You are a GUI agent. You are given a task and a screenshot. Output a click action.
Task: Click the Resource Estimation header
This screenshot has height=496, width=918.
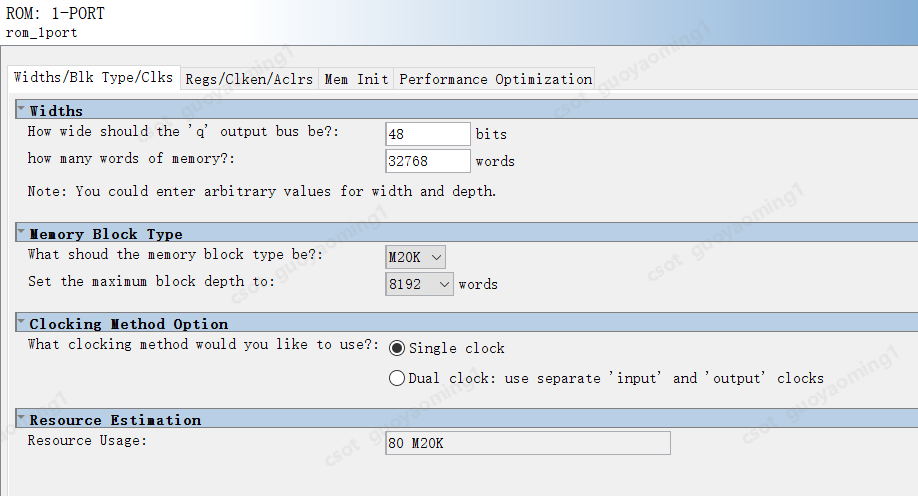coord(115,419)
